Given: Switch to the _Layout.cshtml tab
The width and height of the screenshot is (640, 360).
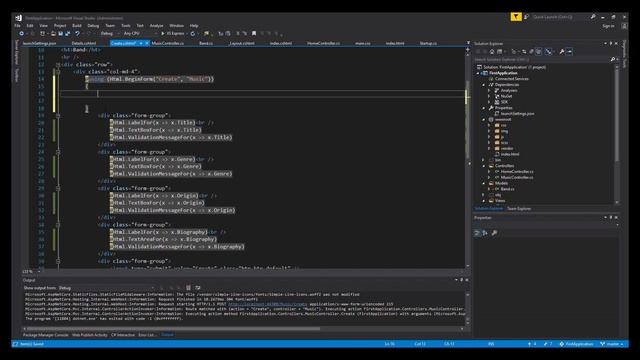Looking at the screenshot, I should 242,43.
